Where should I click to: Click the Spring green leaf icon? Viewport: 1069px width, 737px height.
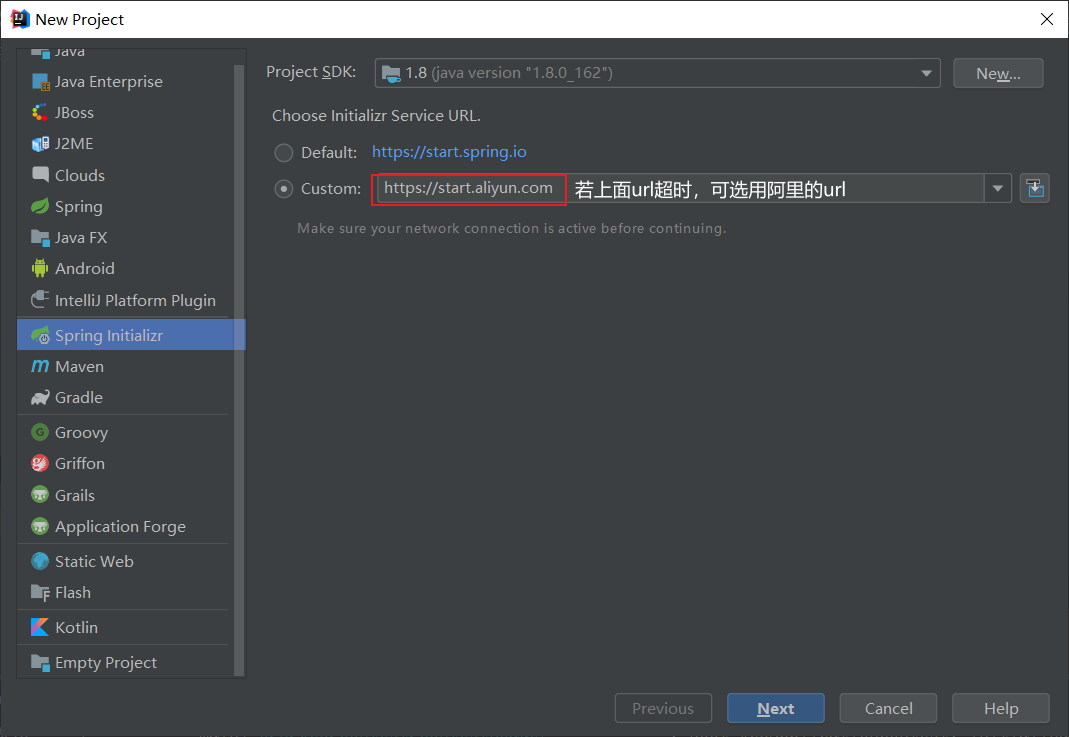[x=40, y=206]
